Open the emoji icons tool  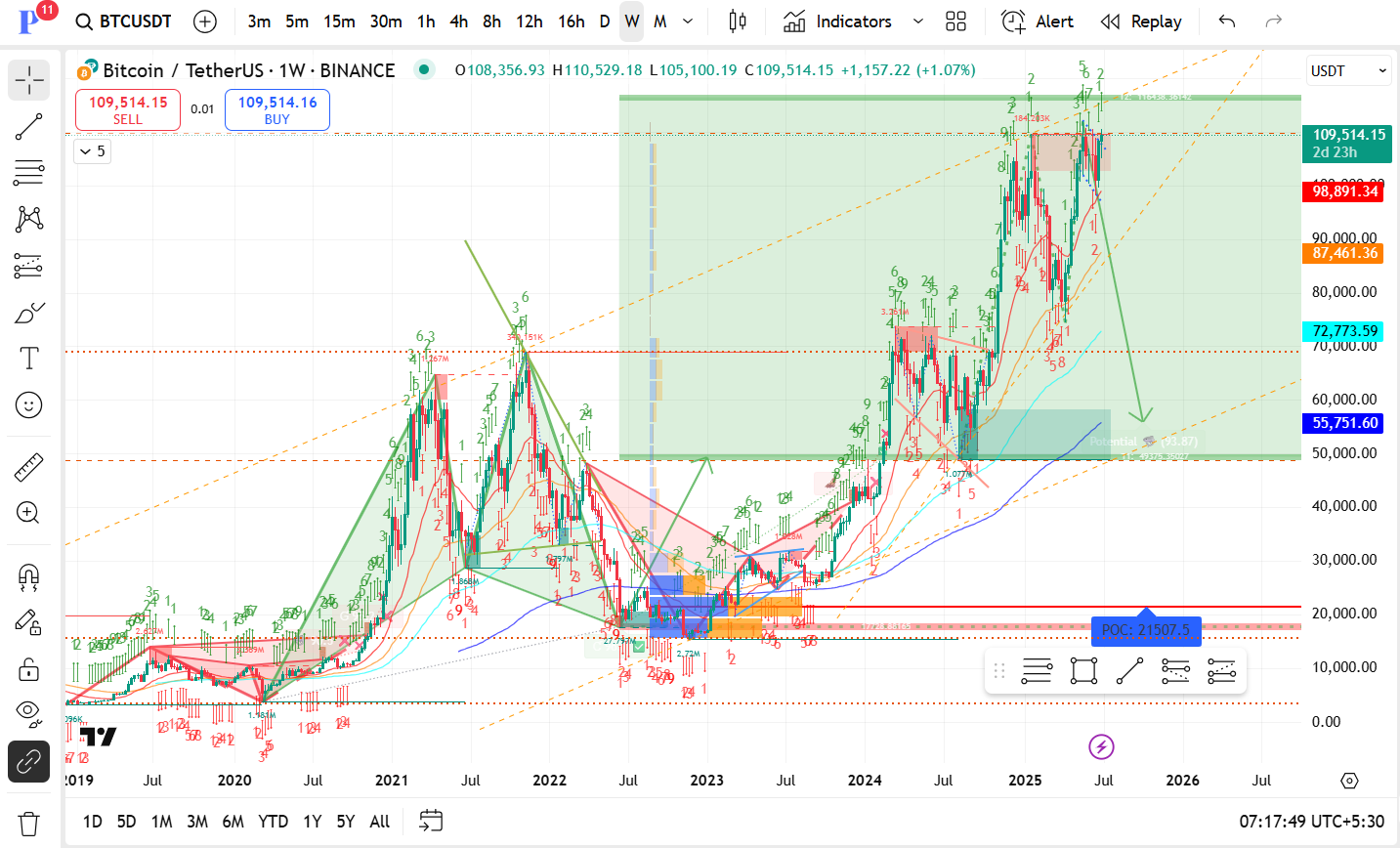(x=29, y=404)
